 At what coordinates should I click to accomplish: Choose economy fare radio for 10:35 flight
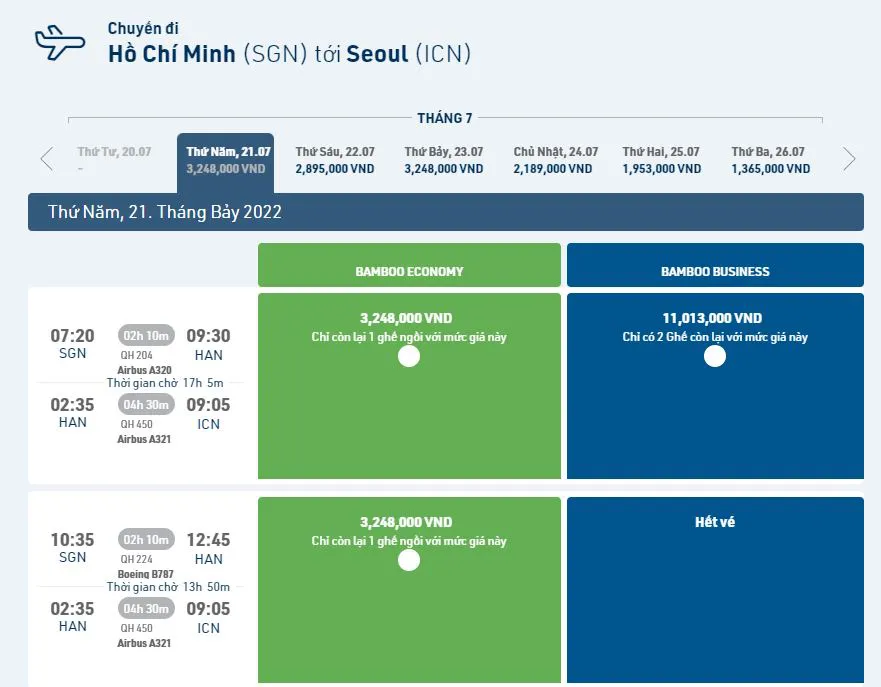click(x=409, y=560)
